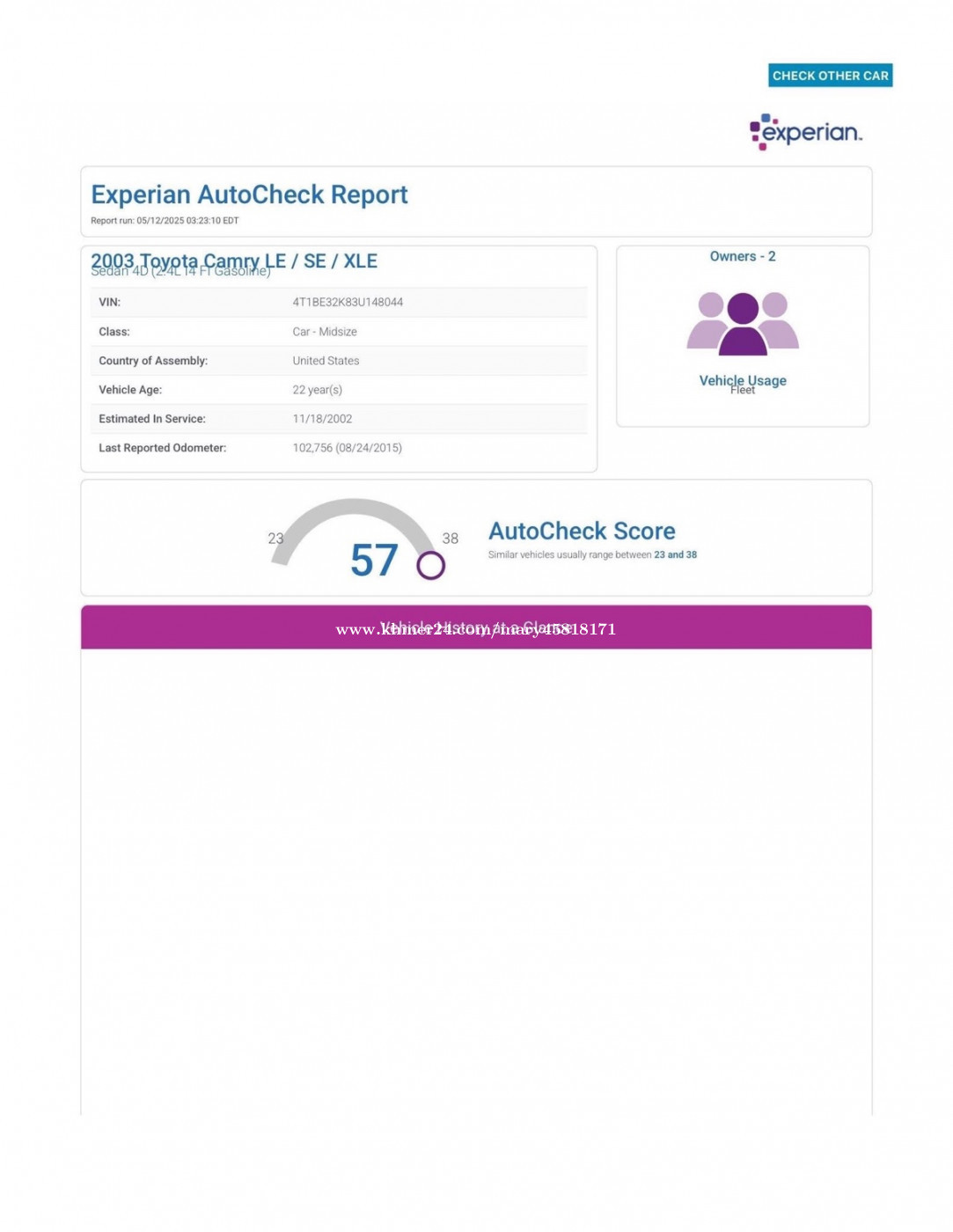This screenshot has width=953, height=1232.
Task: Select VIN value 4T1BE32K83U148044
Action: [348, 302]
